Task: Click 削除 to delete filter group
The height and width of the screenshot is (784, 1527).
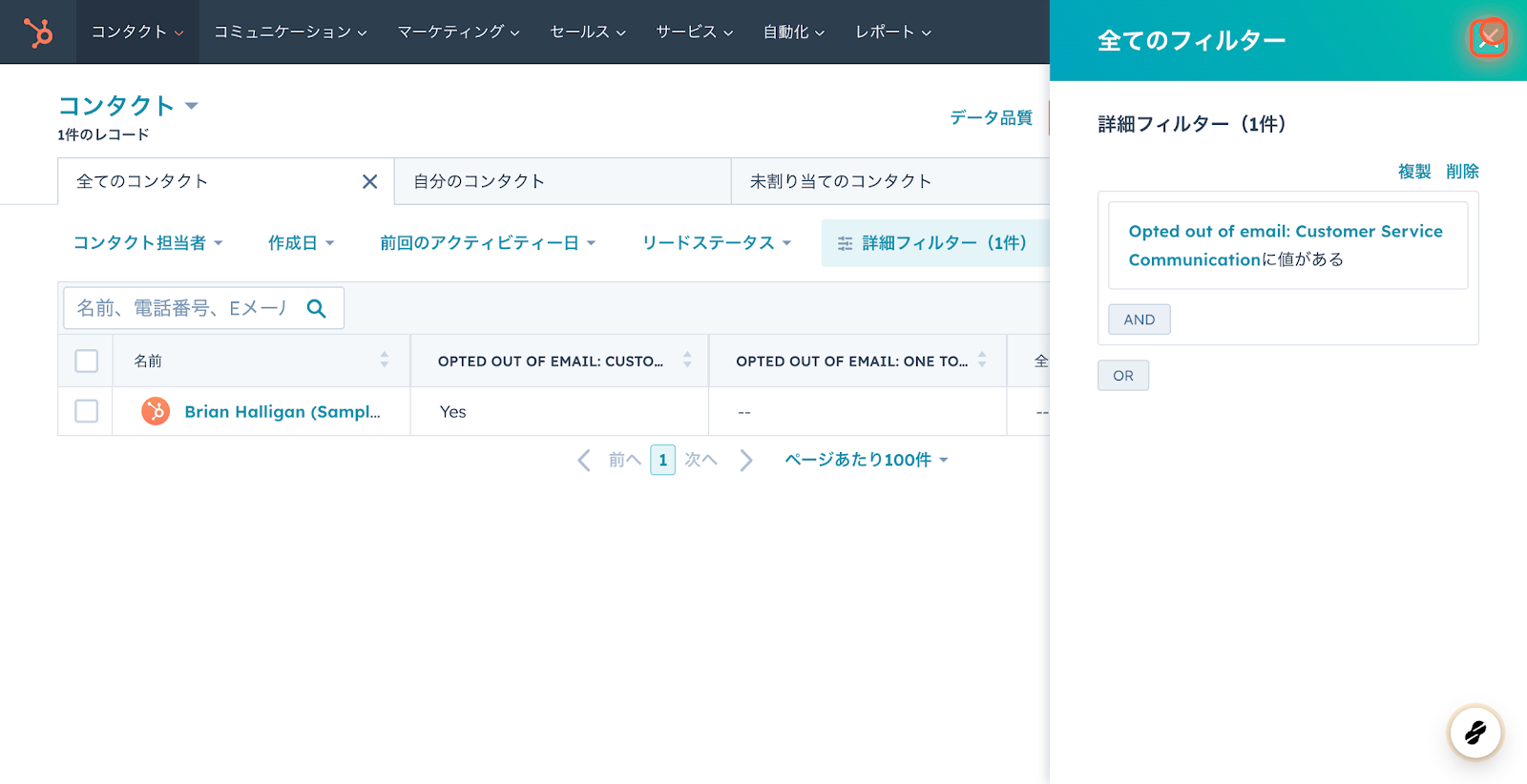Action: [x=1462, y=172]
